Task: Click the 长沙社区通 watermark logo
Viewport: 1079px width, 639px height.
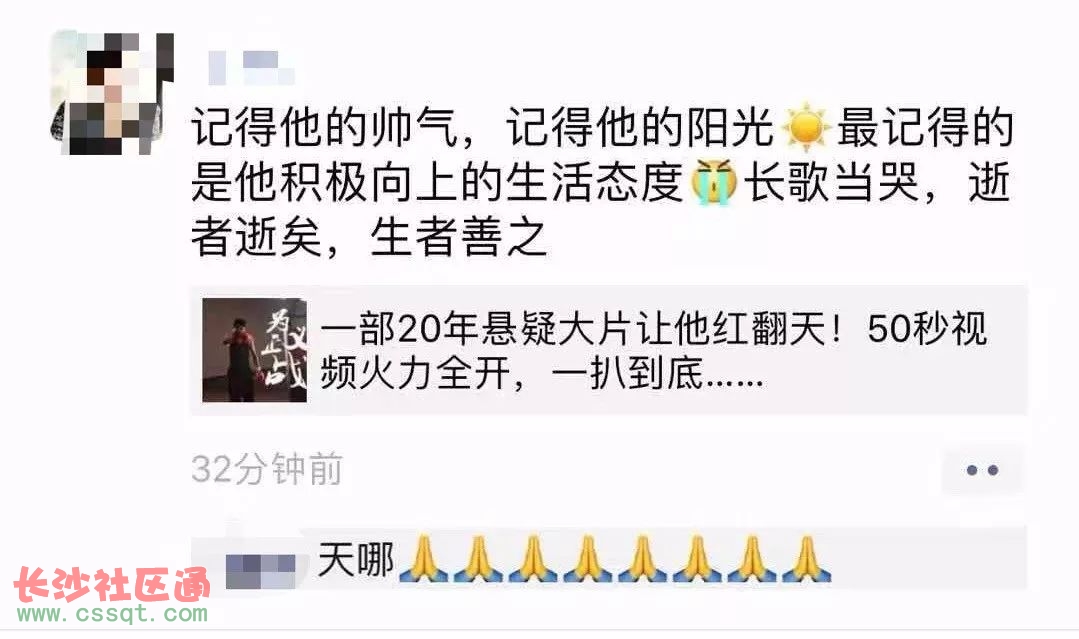Action: pyautogui.click(x=112, y=585)
